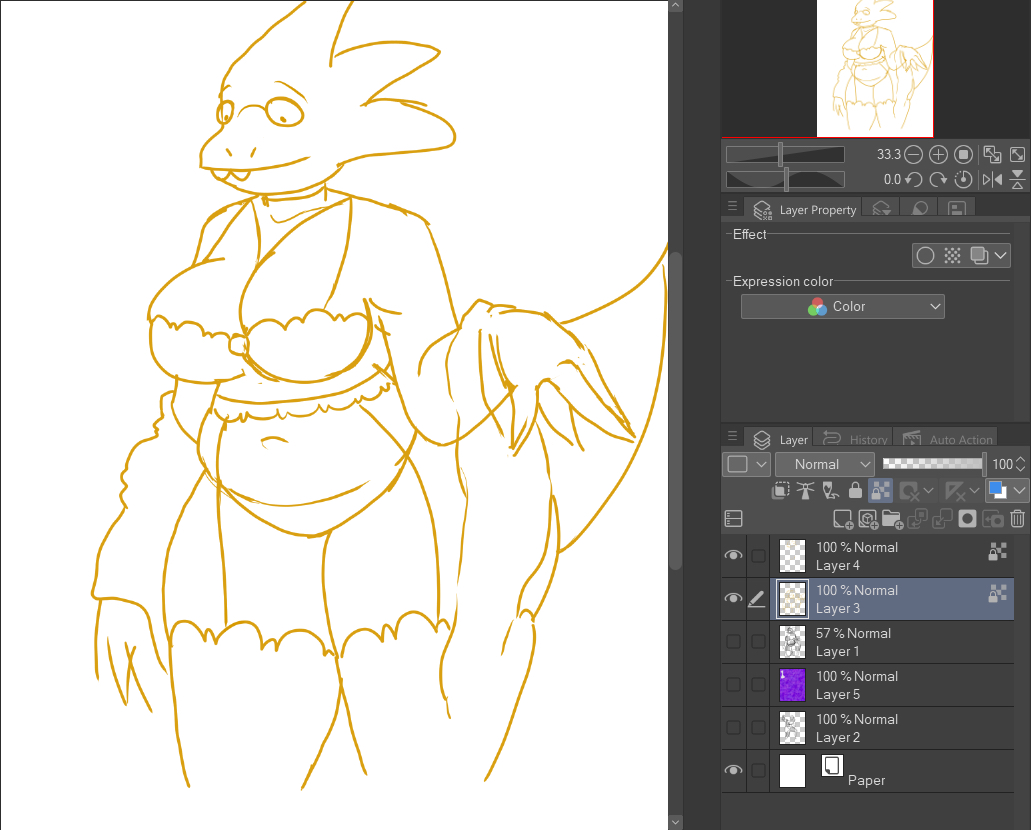
Task: Open the Expression color dropdown
Action: point(842,307)
